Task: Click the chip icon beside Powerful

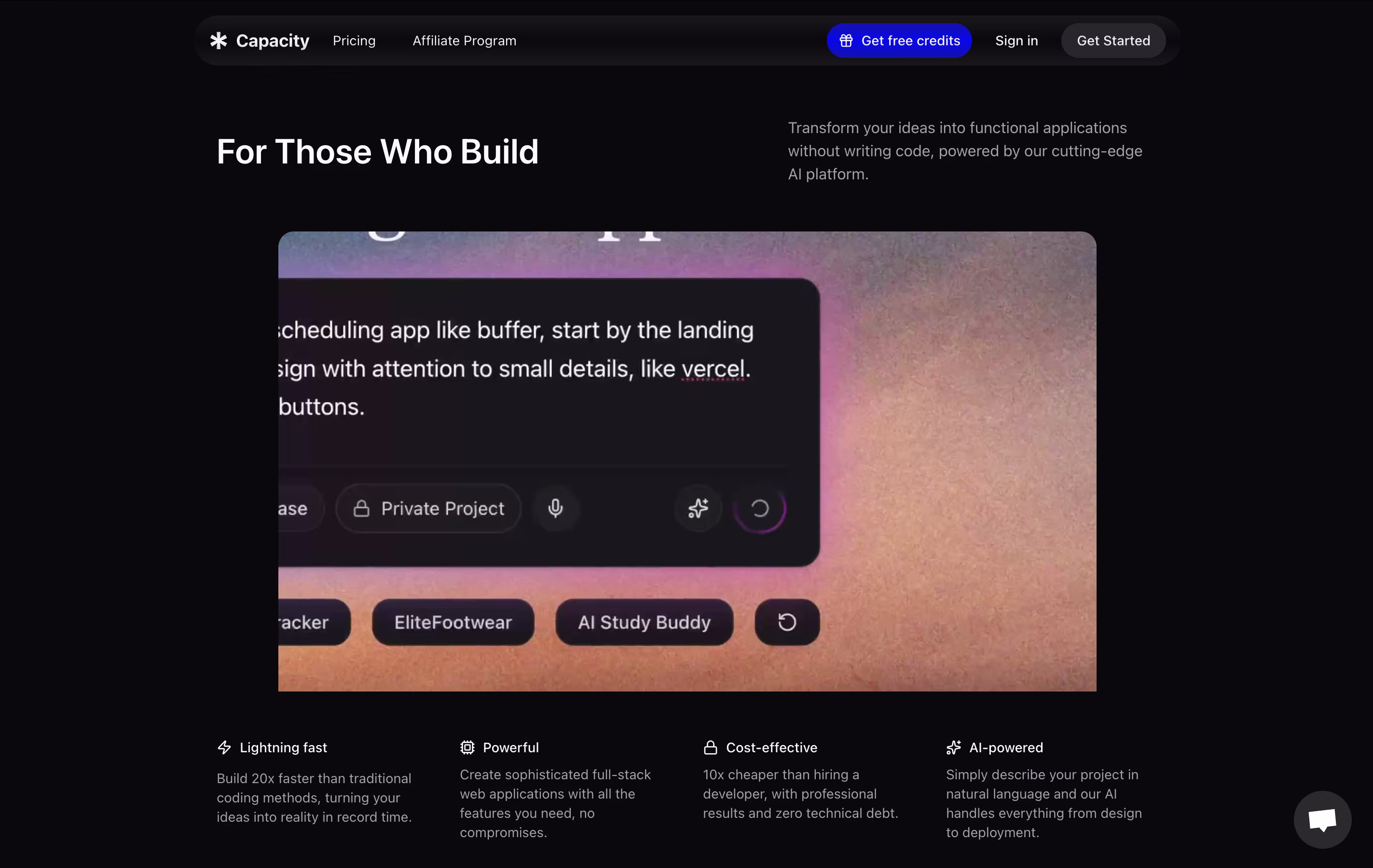Action: [467, 747]
